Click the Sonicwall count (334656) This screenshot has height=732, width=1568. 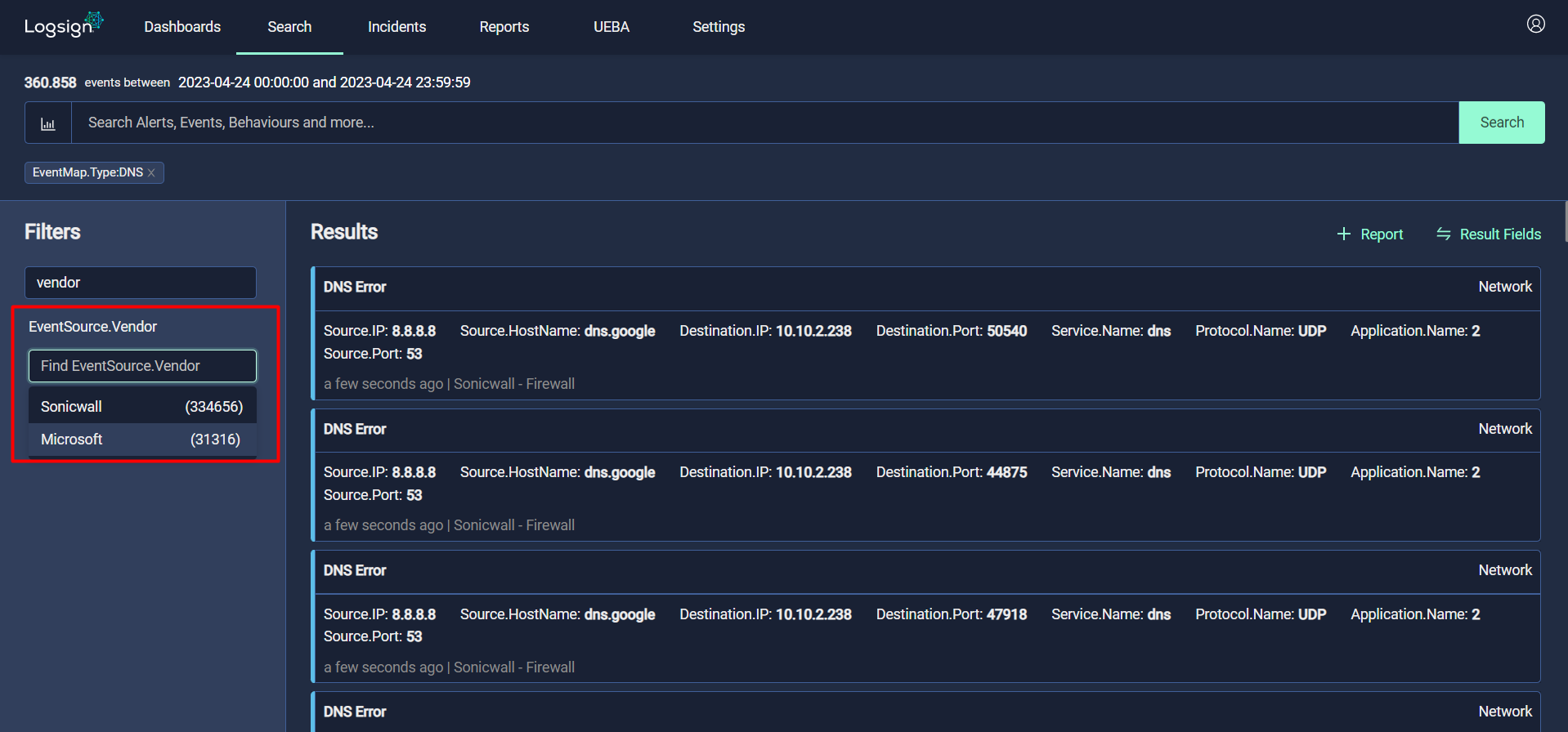(x=214, y=407)
